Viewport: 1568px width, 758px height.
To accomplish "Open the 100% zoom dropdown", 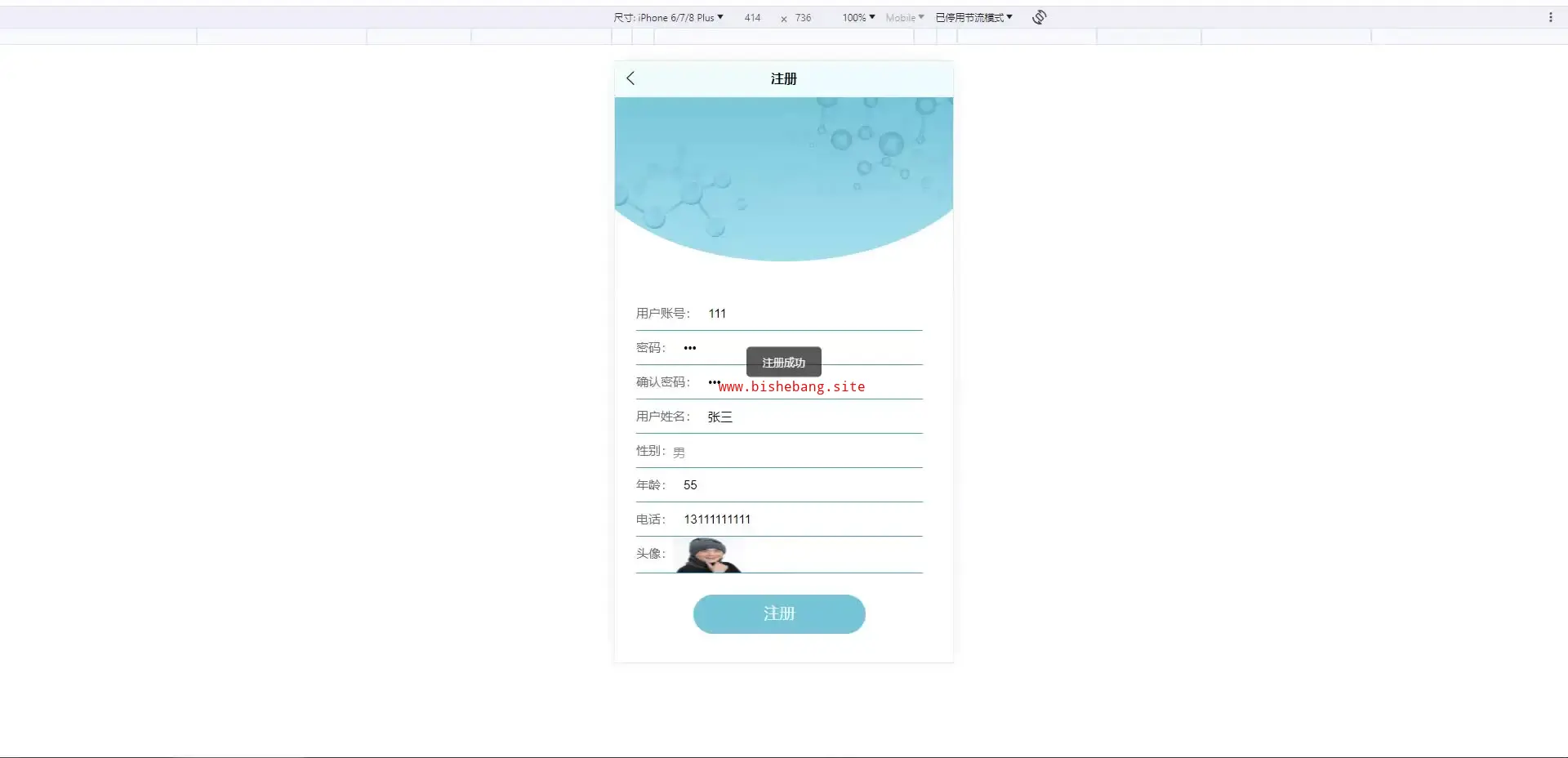I will pyautogui.click(x=858, y=17).
